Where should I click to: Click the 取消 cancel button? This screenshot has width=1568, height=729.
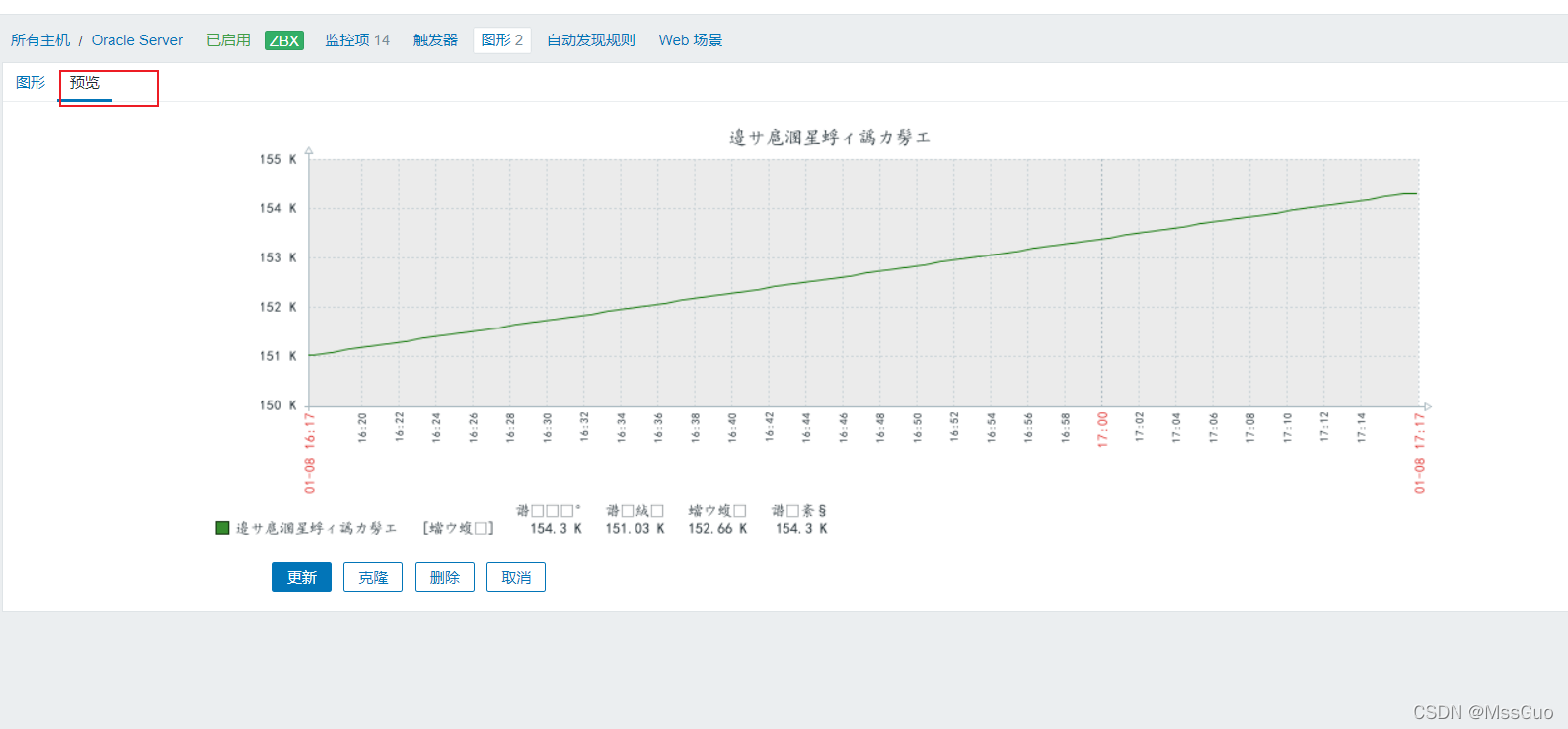(x=516, y=577)
